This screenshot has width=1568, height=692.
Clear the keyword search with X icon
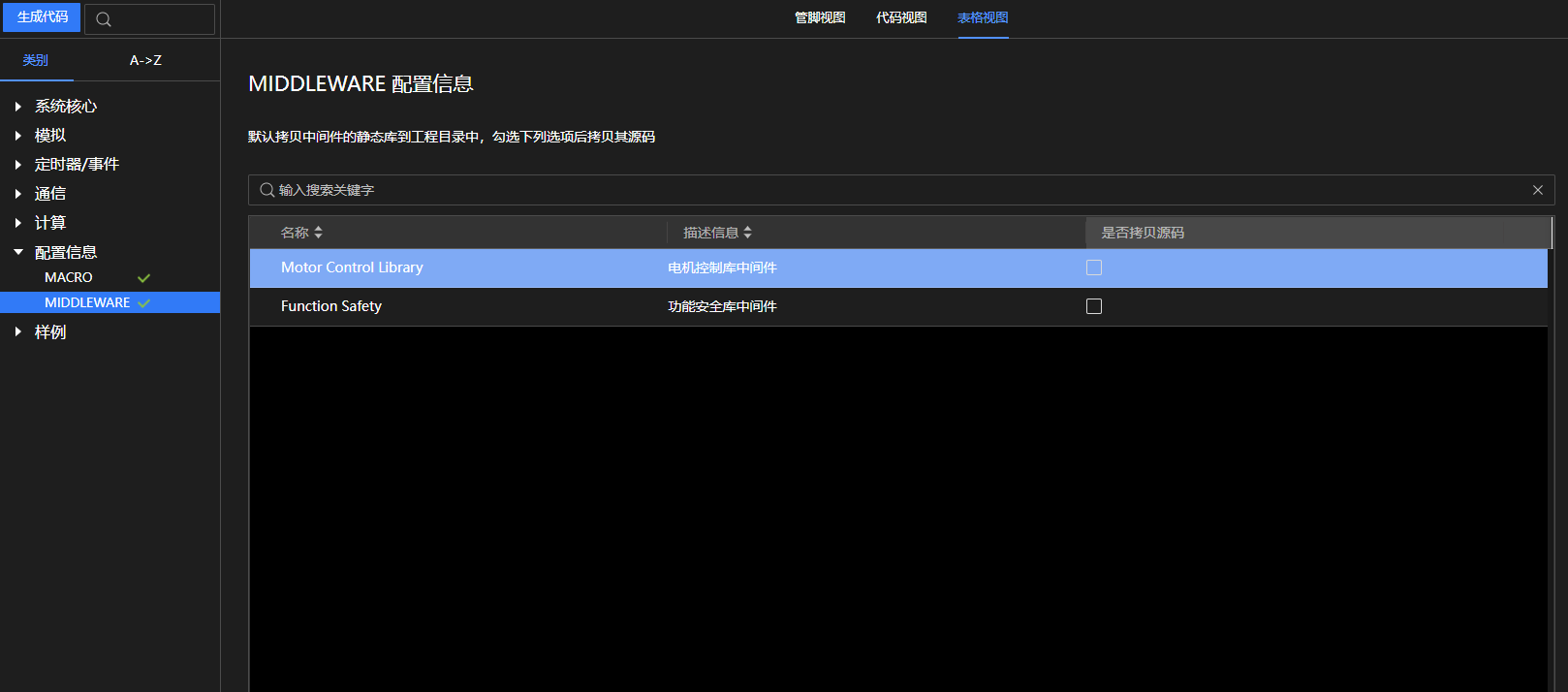pyautogui.click(x=1537, y=190)
